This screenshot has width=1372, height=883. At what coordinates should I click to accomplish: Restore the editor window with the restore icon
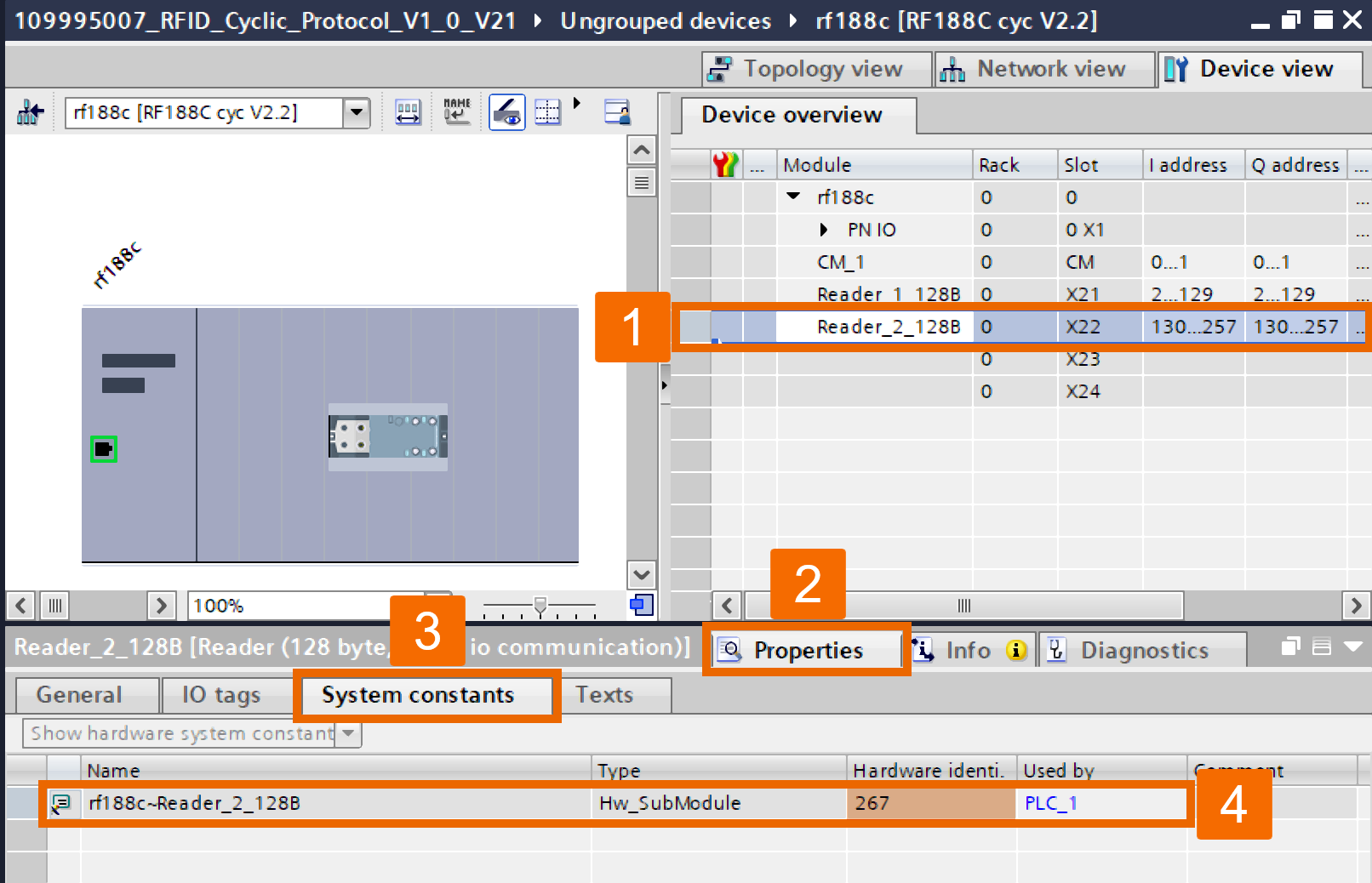pos(1291,20)
